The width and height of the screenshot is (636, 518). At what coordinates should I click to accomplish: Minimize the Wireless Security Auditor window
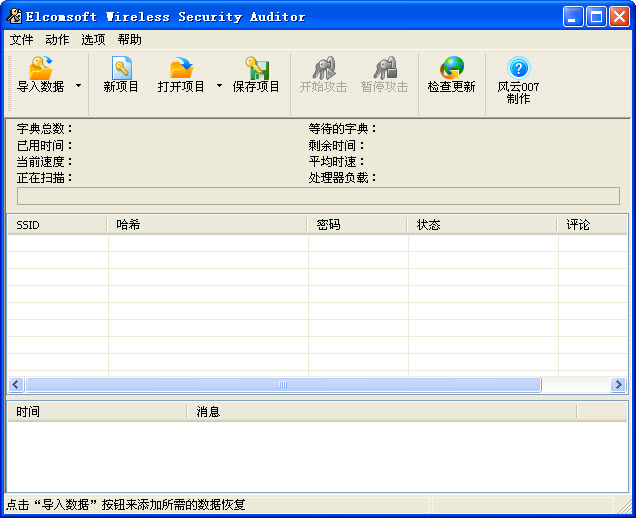[x=573, y=17]
